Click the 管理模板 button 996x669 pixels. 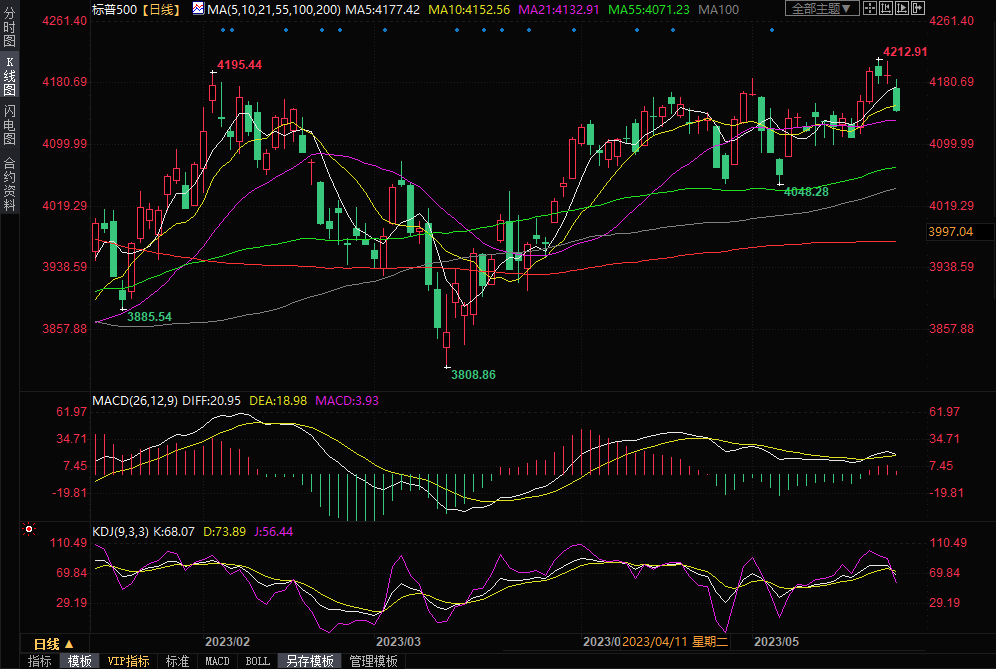tap(373, 661)
